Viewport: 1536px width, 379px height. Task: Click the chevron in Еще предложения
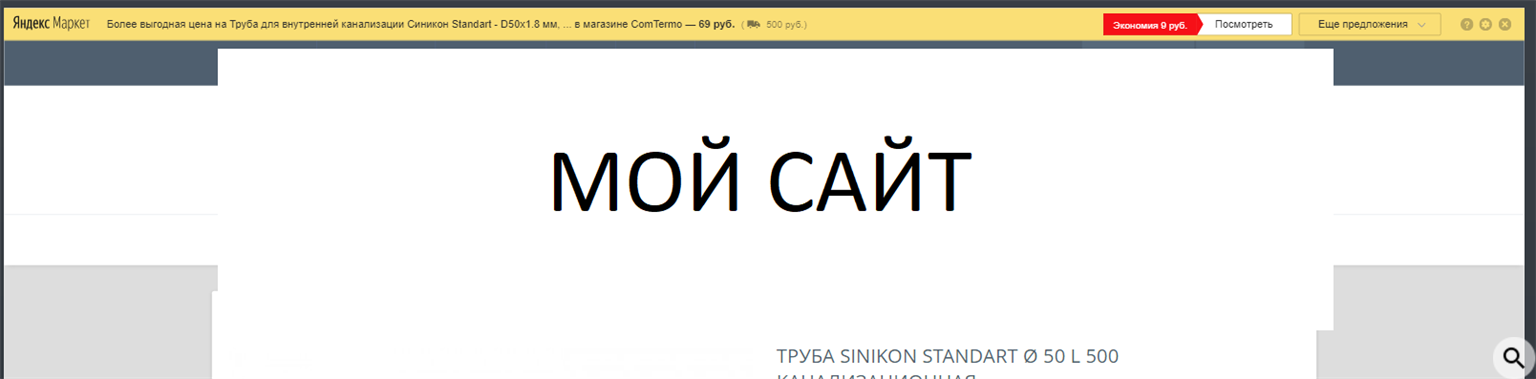click(x=1422, y=25)
